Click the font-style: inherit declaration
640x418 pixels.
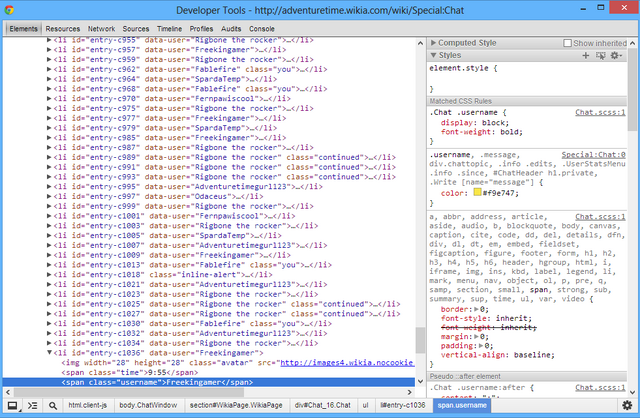(486, 318)
